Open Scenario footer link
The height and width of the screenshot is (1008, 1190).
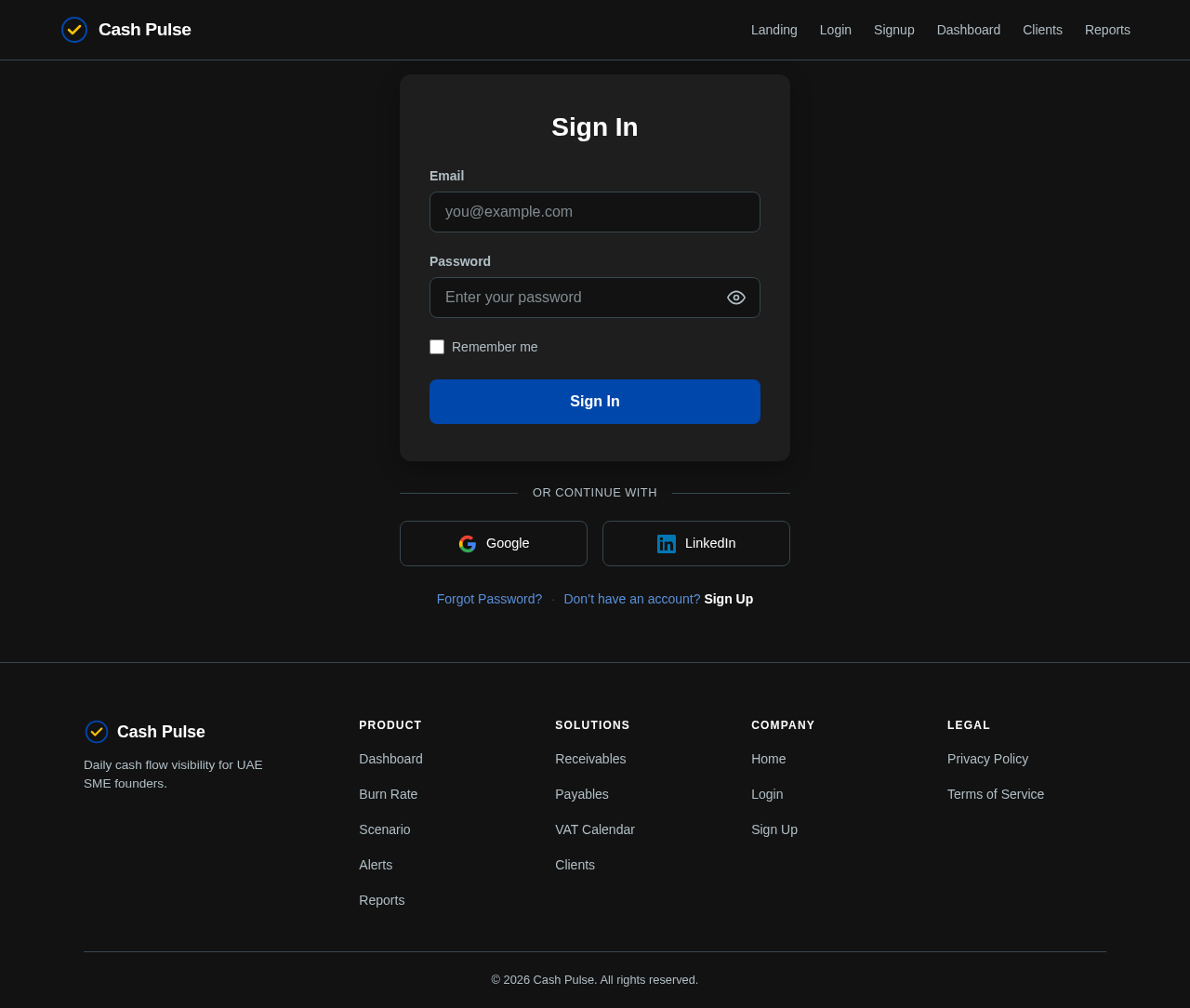tap(385, 829)
